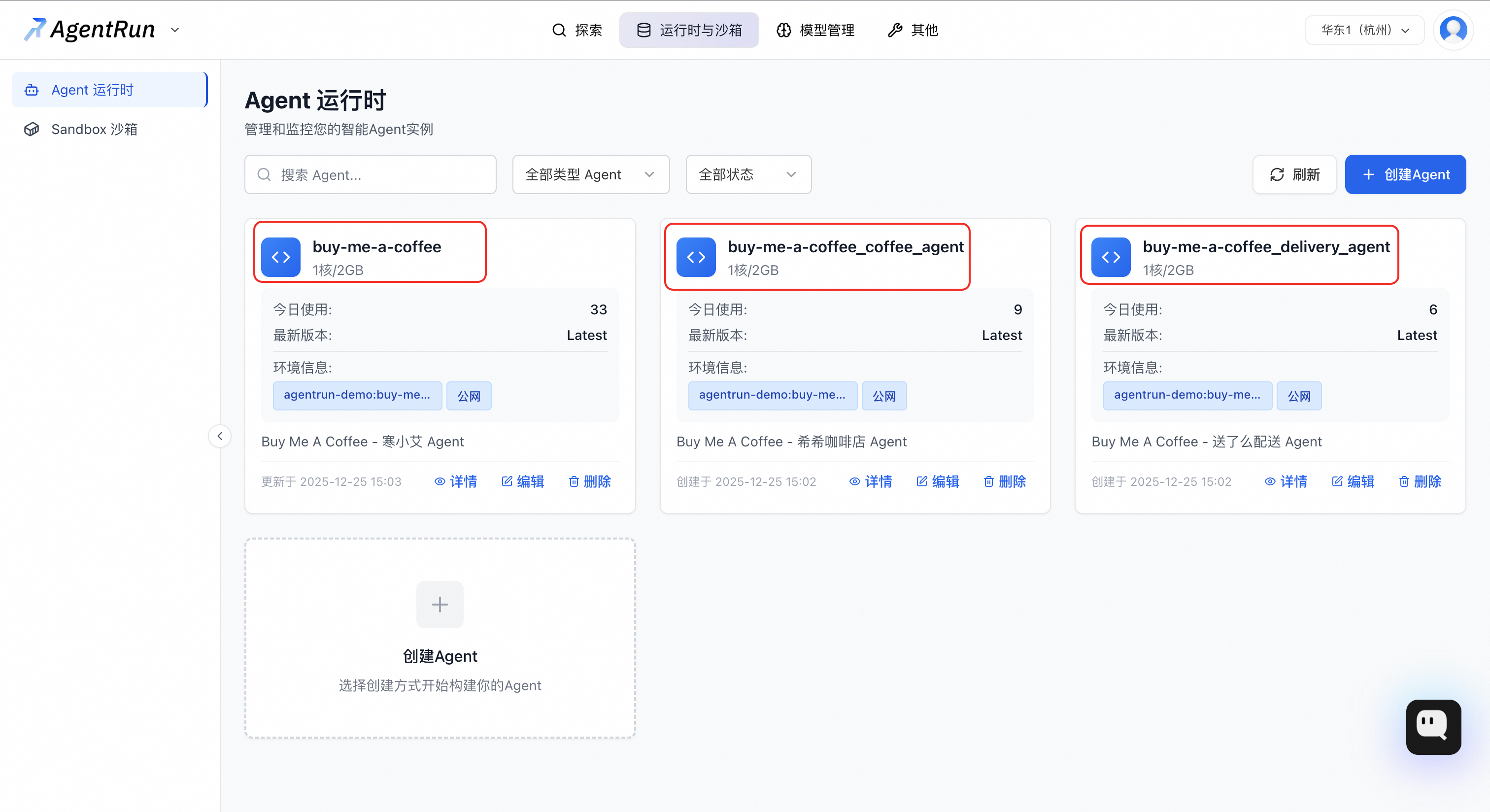Click the 创建Agent blue button
This screenshot has width=1490, height=812.
[x=1405, y=174]
